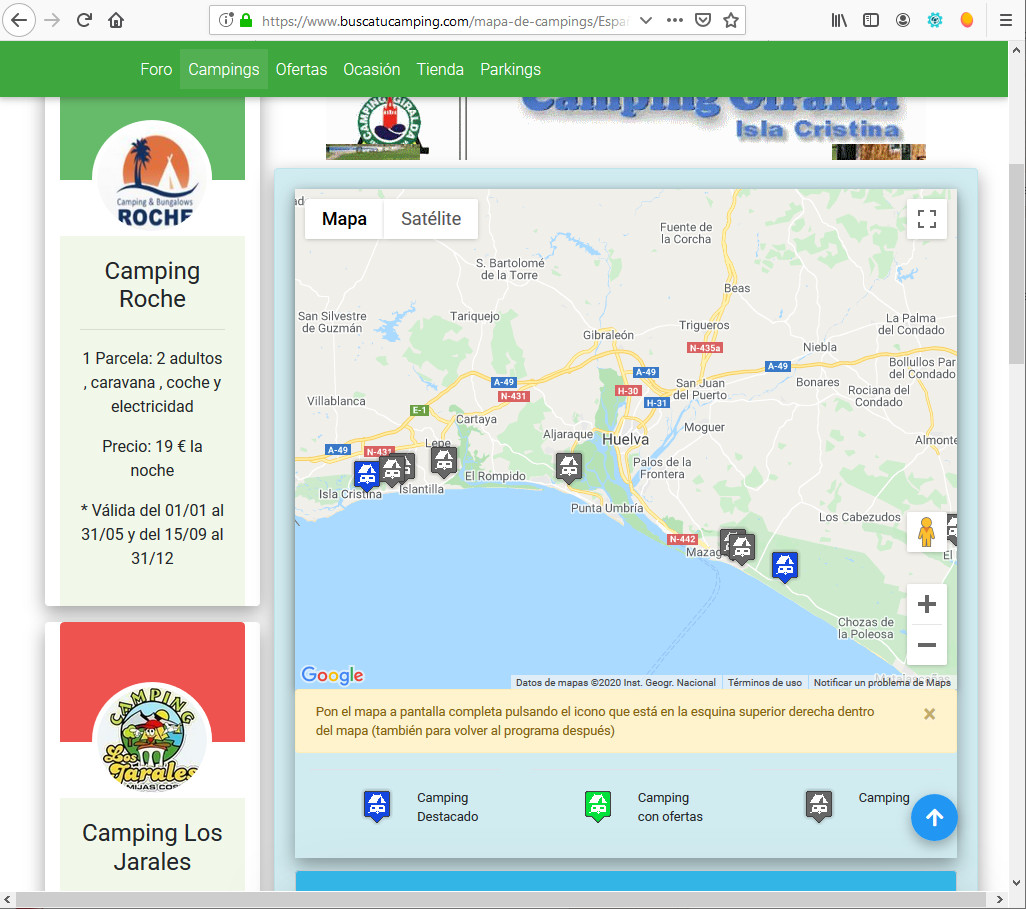This screenshot has width=1026, height=909.
Task: Show site information icon in address bar
Action: pos(226,20)
